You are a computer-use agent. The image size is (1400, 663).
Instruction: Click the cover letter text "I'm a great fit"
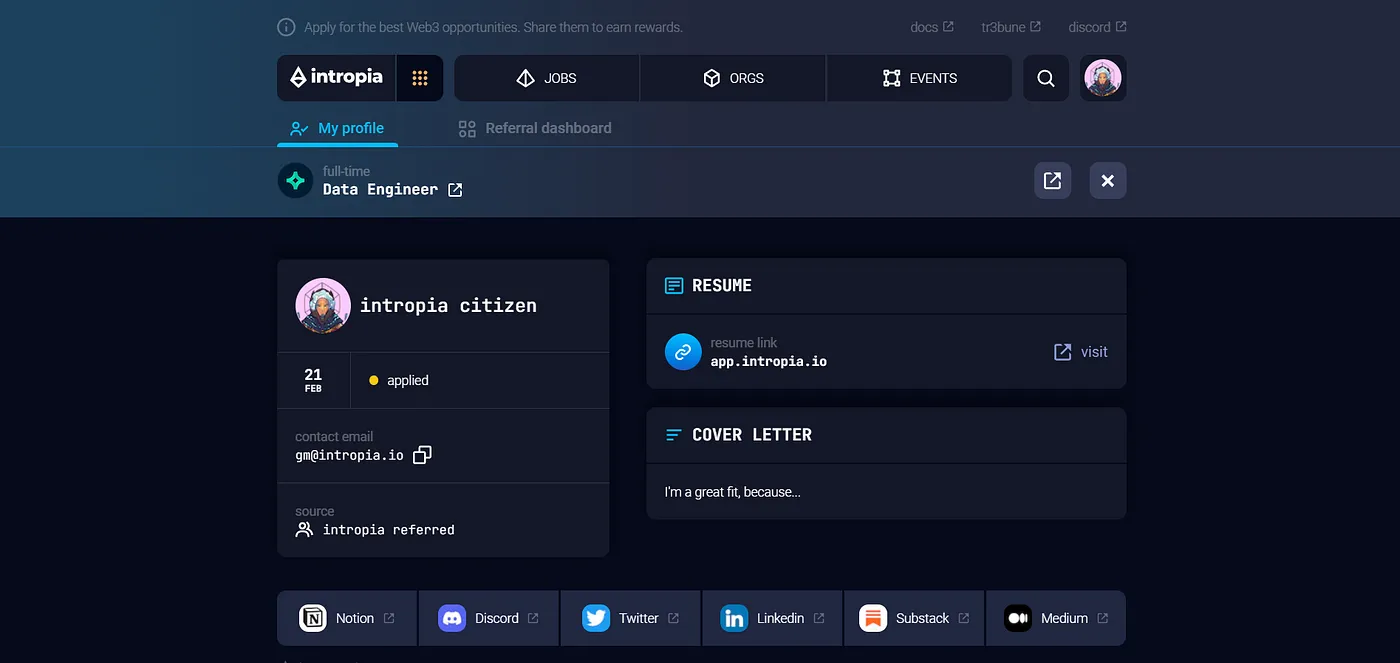[x=733, y=492]
